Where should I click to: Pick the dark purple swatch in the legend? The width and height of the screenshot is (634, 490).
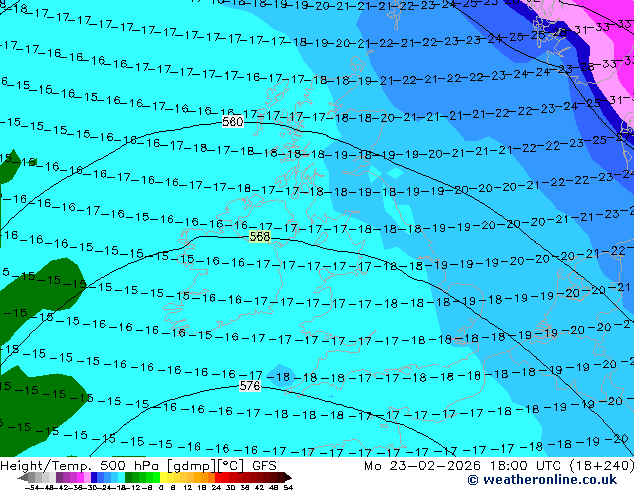59,477
